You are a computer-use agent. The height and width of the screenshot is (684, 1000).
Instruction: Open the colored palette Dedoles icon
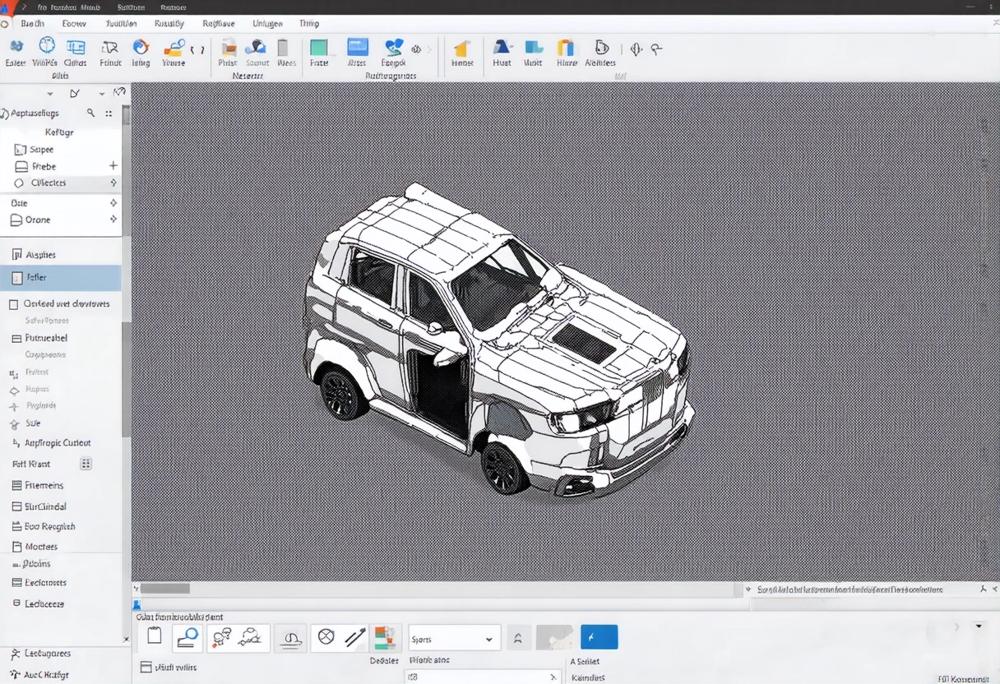click(x=383, y=637)
